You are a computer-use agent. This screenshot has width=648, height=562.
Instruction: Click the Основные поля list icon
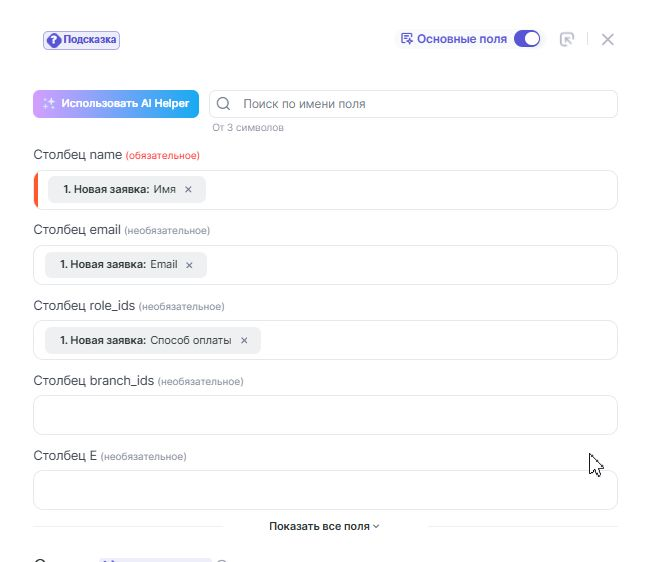point(406,39)
